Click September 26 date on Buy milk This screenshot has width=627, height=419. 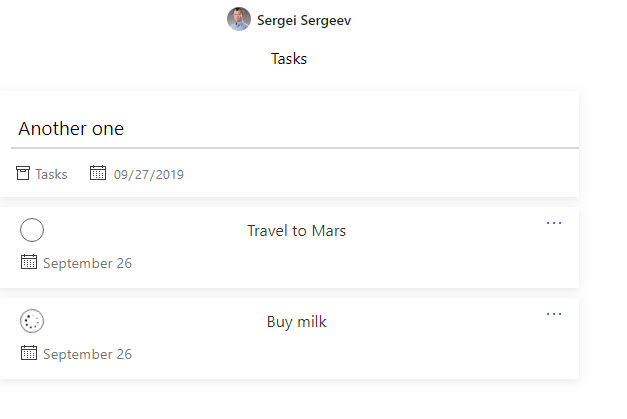click(x=87, y=354)
